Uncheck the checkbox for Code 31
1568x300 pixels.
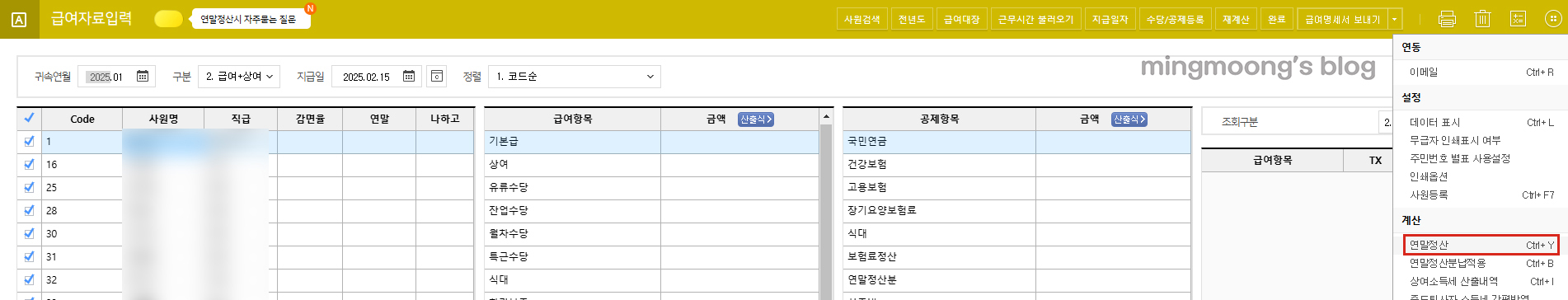[x=29, y=256]
